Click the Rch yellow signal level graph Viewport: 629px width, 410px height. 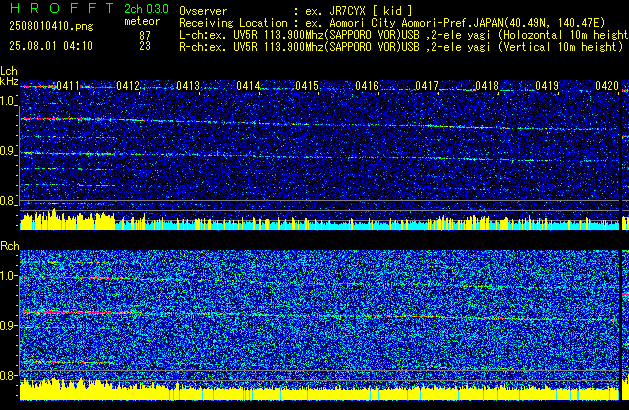click(319, 390)
